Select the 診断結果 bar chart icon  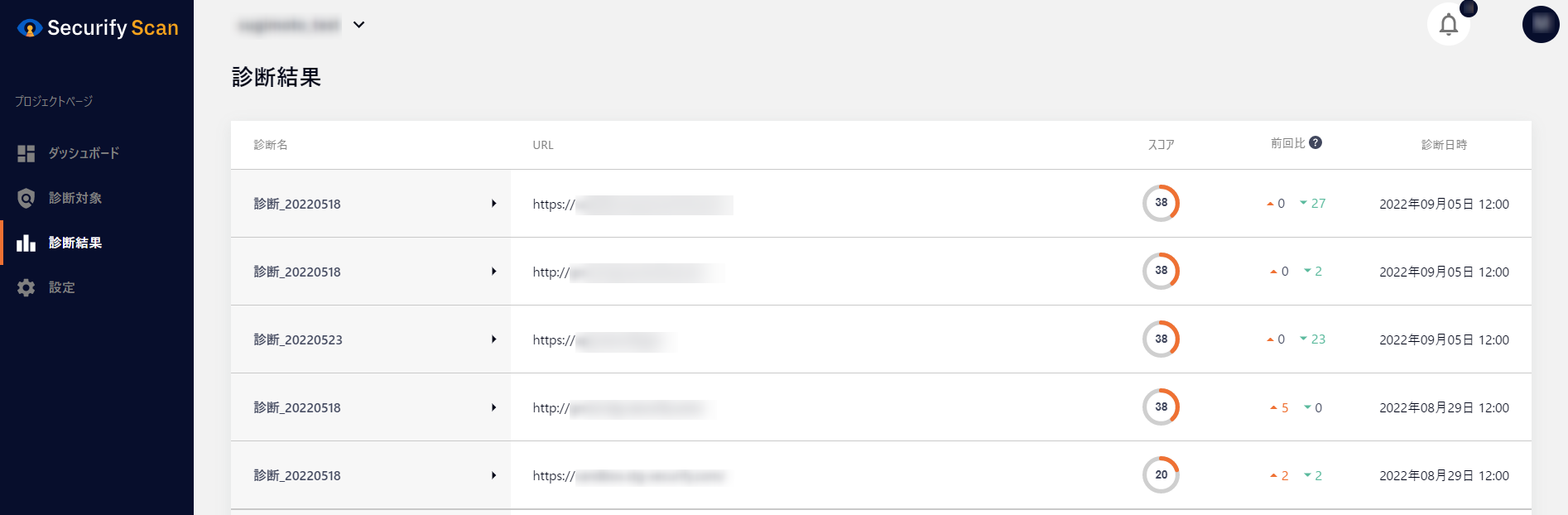click(x=26, y=243)
